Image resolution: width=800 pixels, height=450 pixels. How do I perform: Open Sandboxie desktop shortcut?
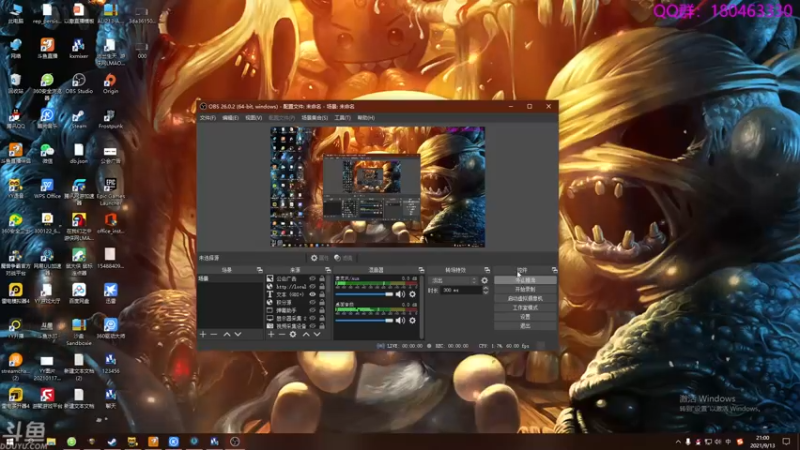coord(79,332)
